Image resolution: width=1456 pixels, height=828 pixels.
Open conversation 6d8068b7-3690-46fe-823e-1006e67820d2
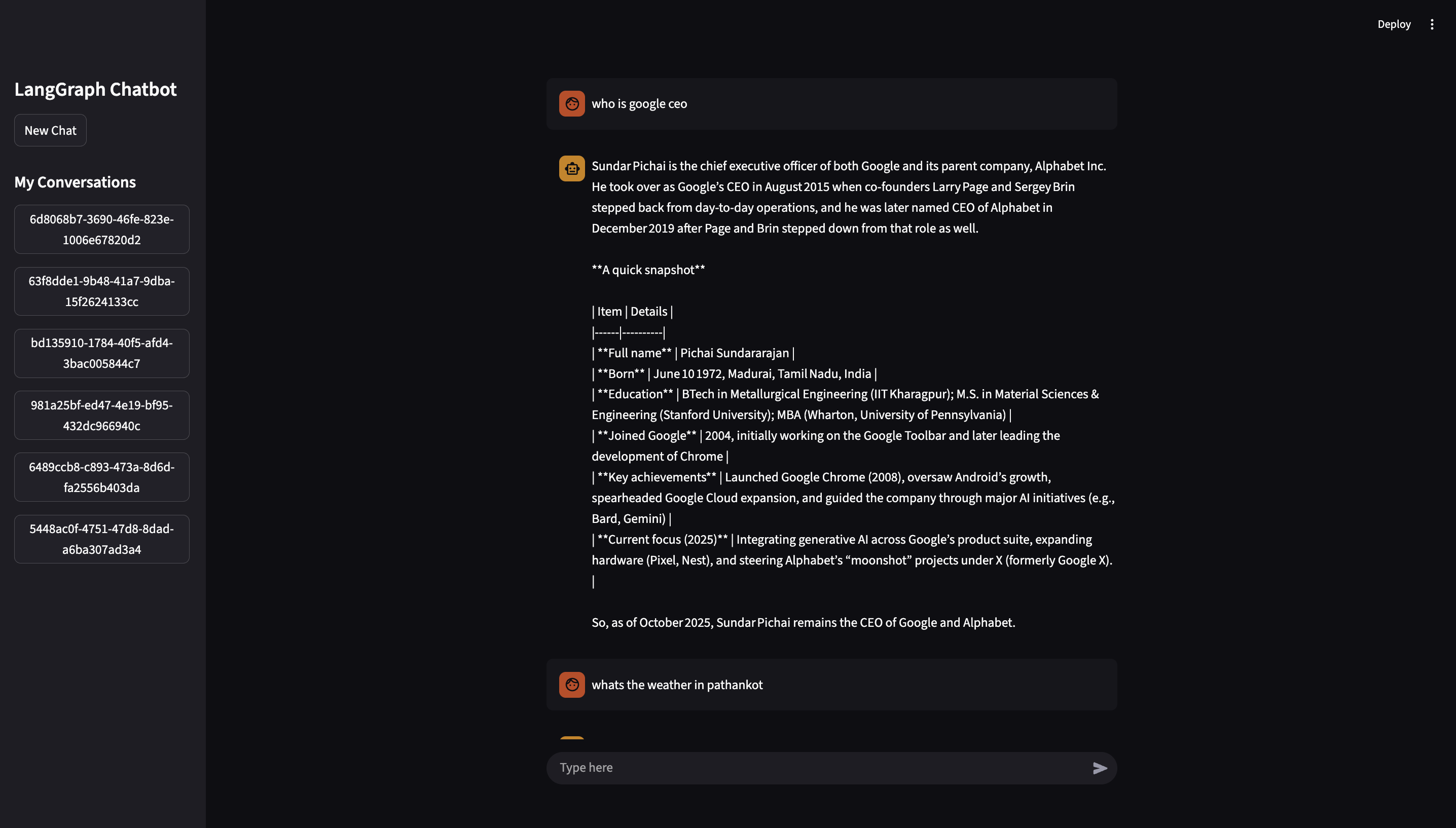(102, 229)
